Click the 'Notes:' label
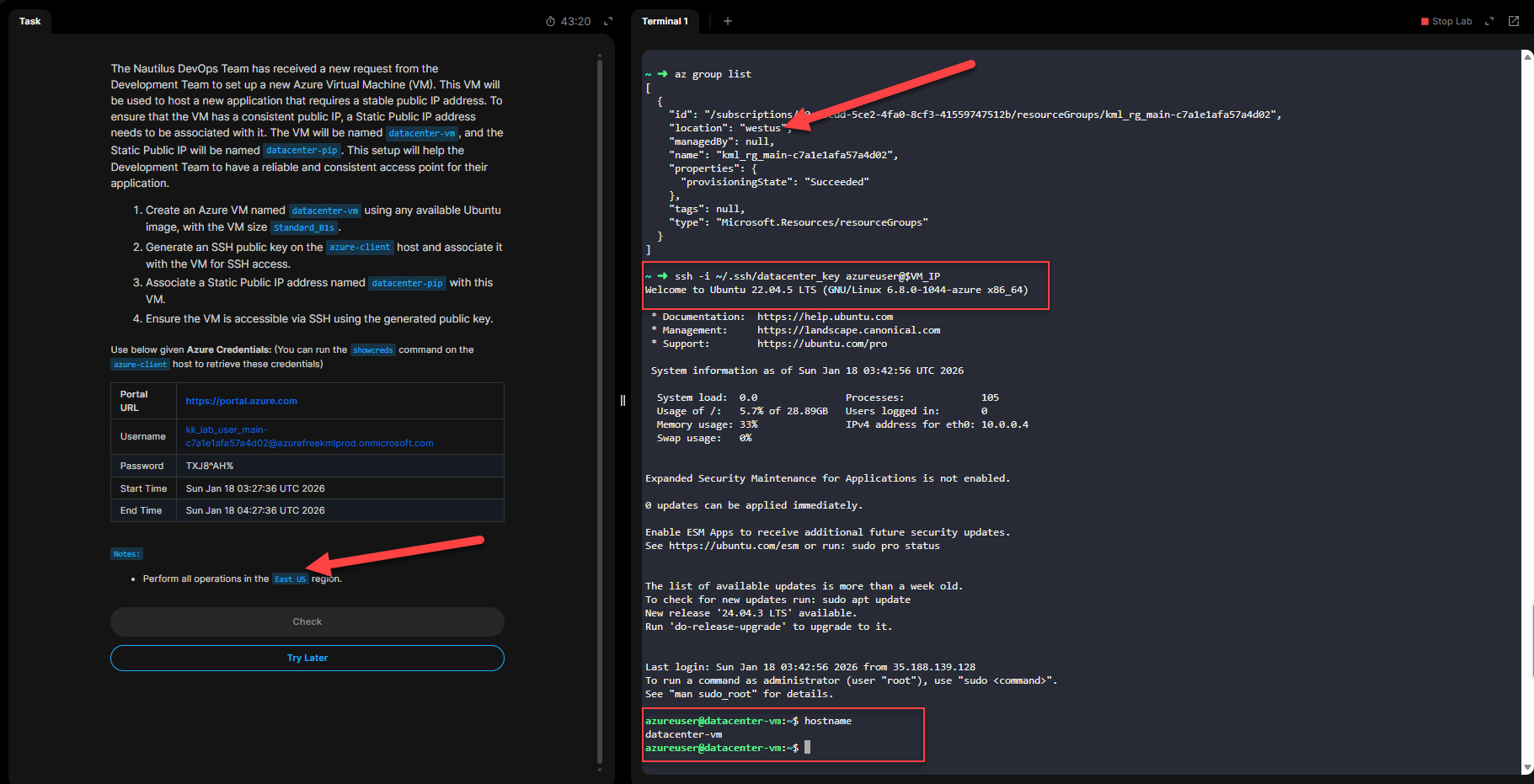This screenshot has height=784, width=1534. click(x=126, y=554)
